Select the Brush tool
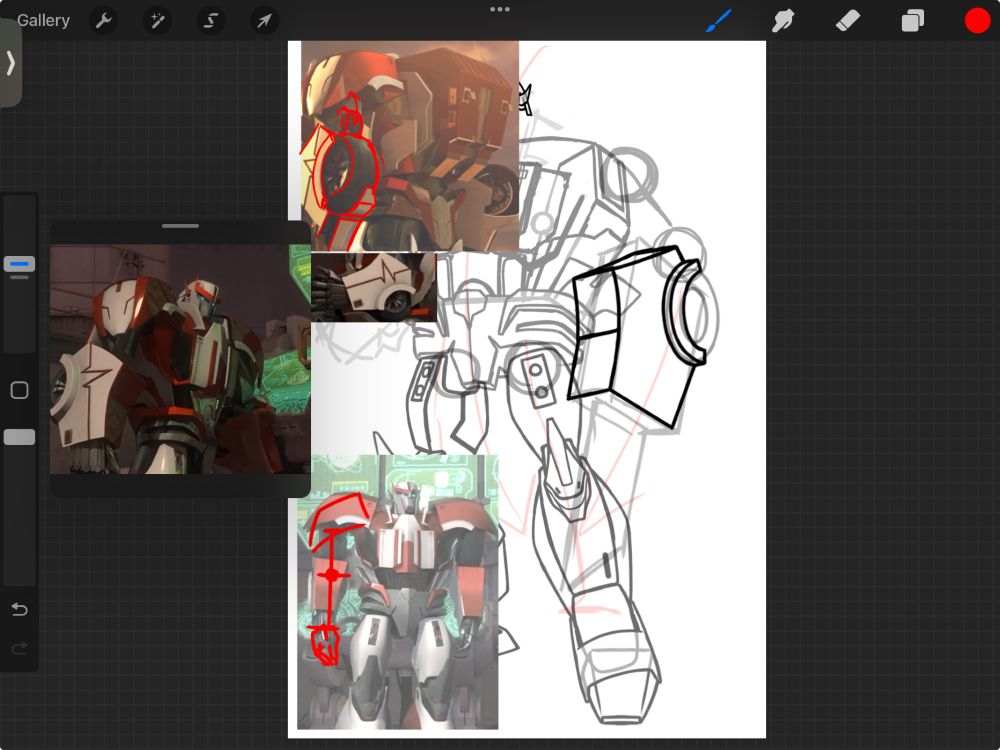1000x750 pixels. point(719,20)
